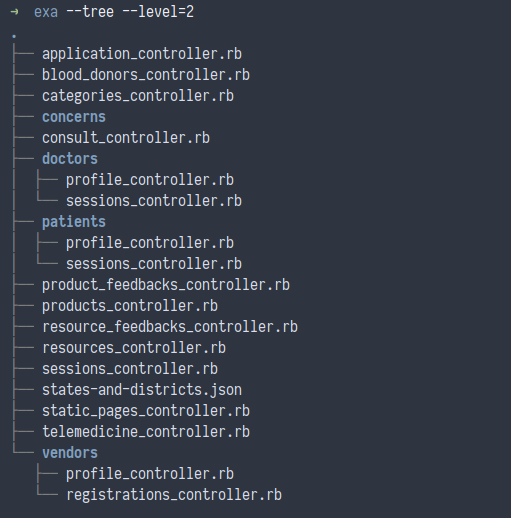Click sessions_controller.rb under patients
Screen dimensions: 511x518
pyautogui.click(x=154, y=264)
